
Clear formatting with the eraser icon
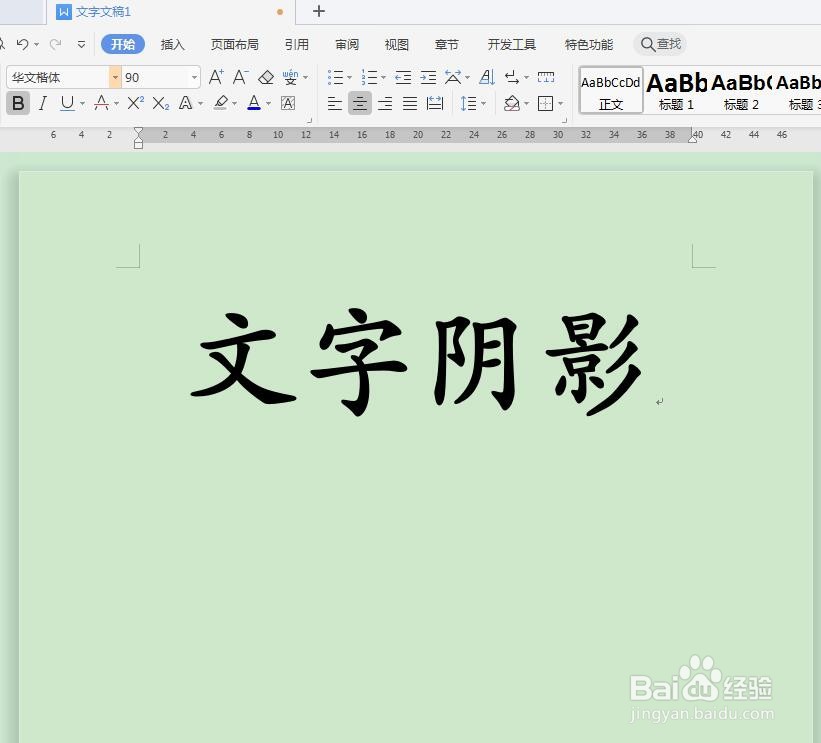pos(266,77)
